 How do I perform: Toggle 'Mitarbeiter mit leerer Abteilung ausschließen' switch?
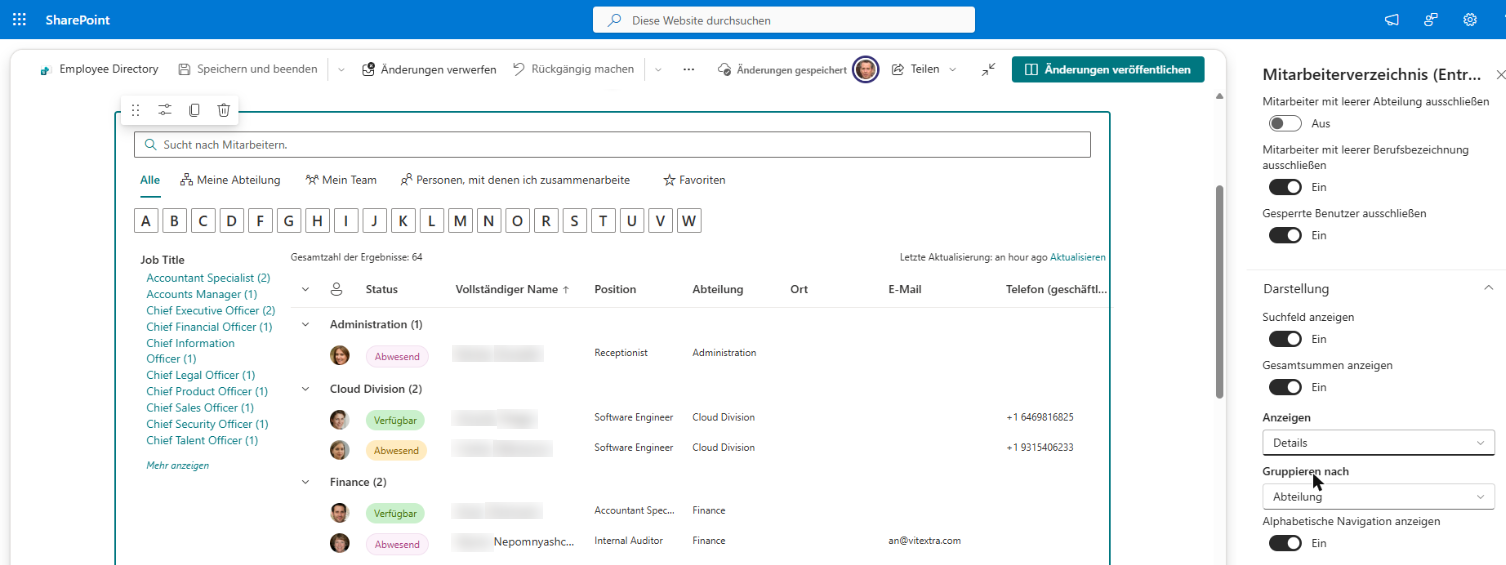[x=1285, y=123]
